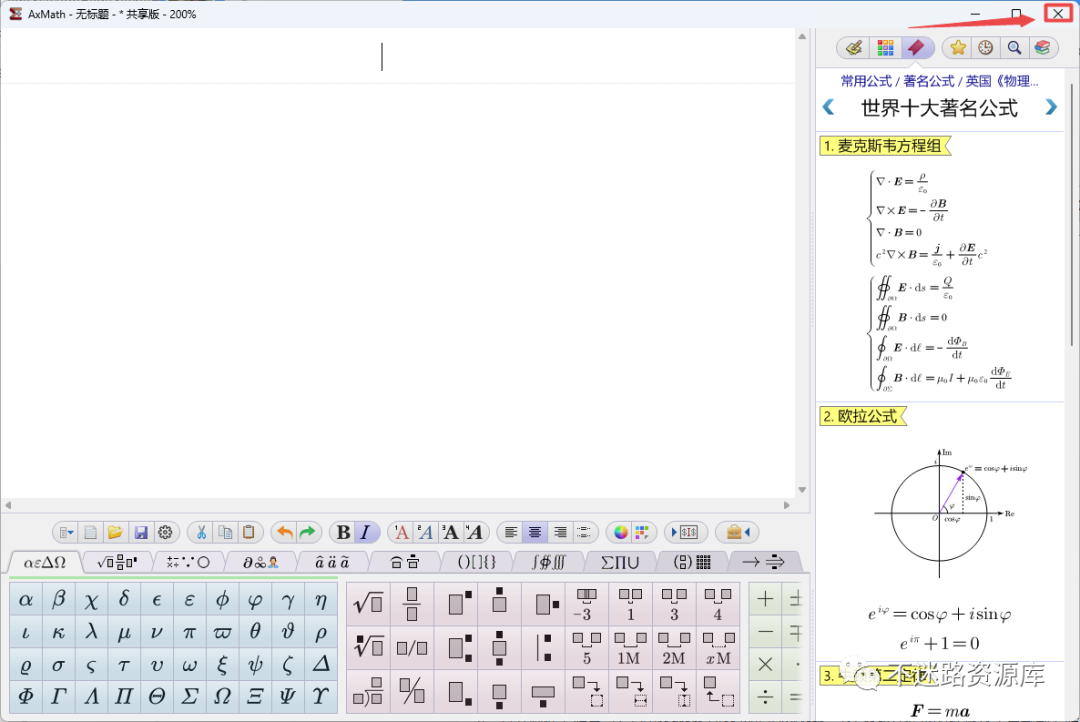Align formula right

click(x=560, y=532)
